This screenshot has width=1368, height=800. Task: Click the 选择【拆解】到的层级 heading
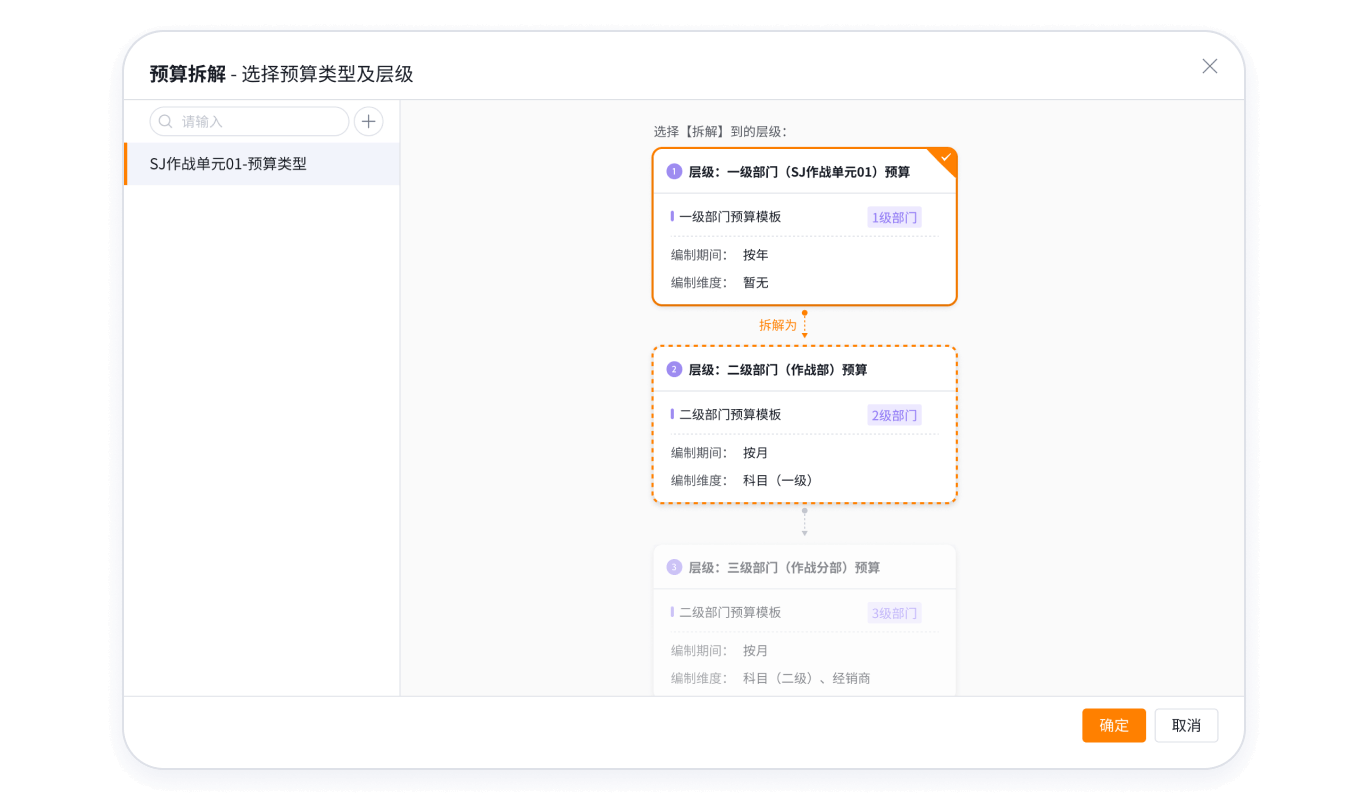(x=720, y=132)
